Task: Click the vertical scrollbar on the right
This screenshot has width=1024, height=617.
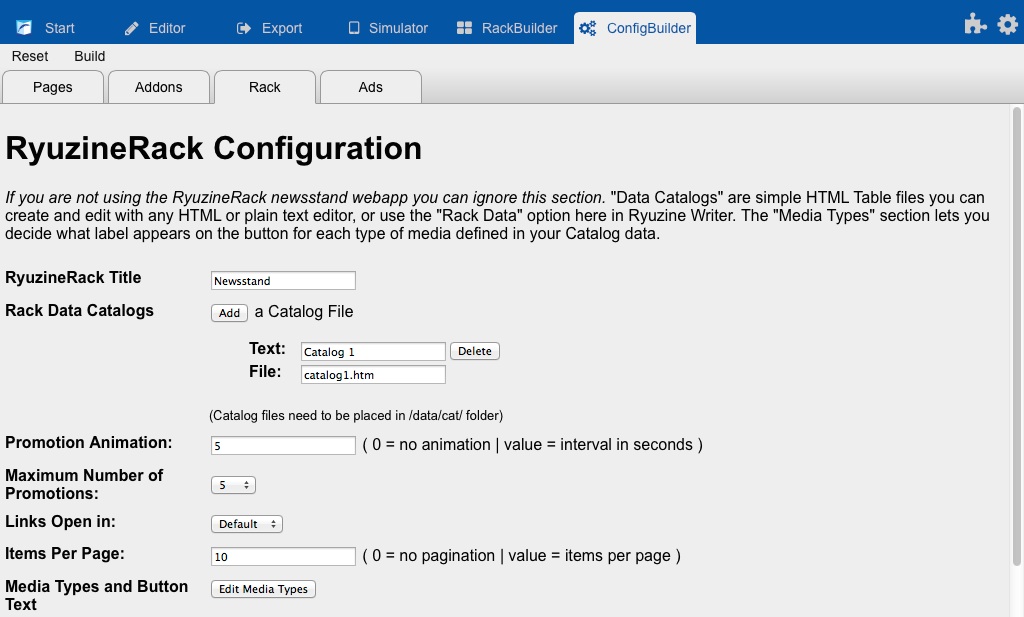Action: tap(1016, 330)
